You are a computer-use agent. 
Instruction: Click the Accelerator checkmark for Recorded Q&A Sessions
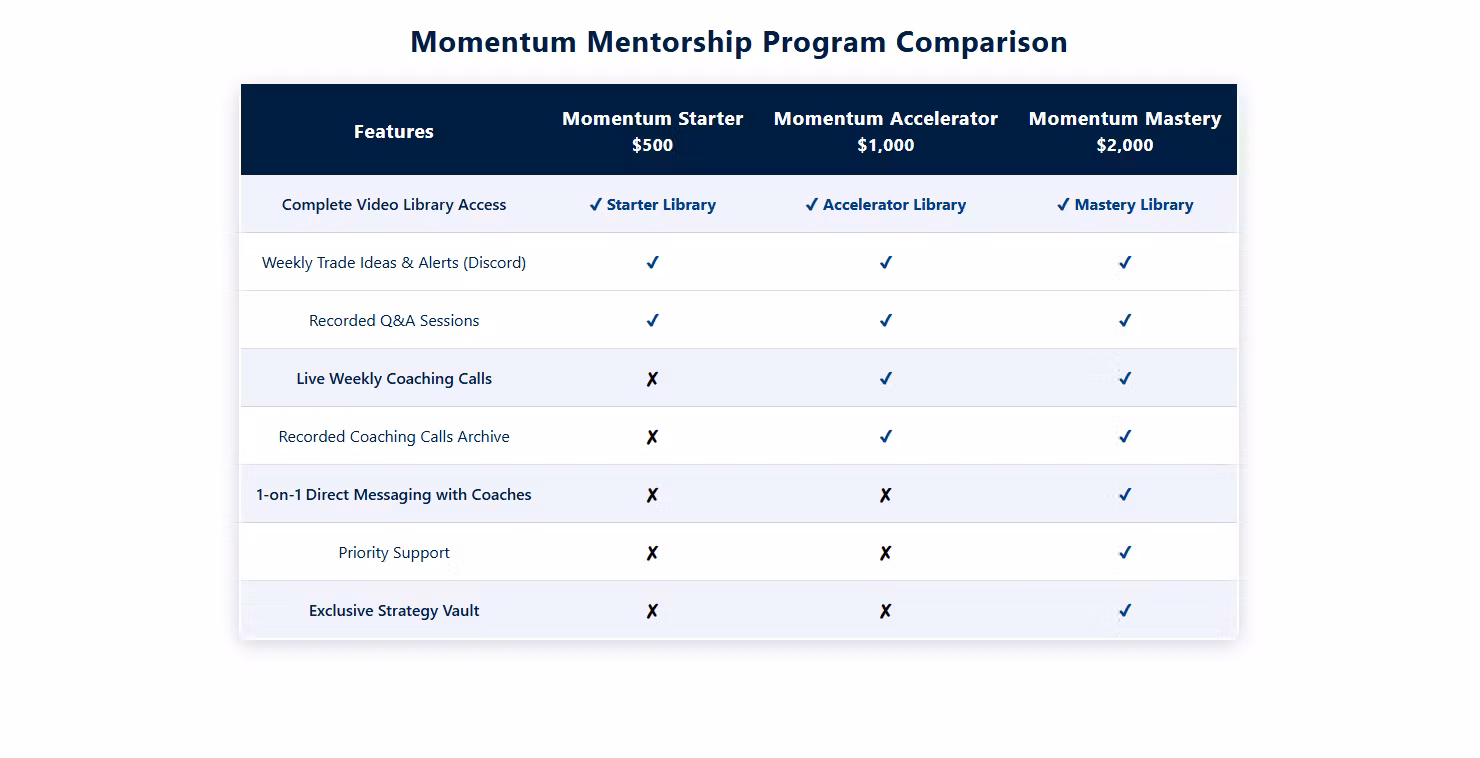point(885,320)
